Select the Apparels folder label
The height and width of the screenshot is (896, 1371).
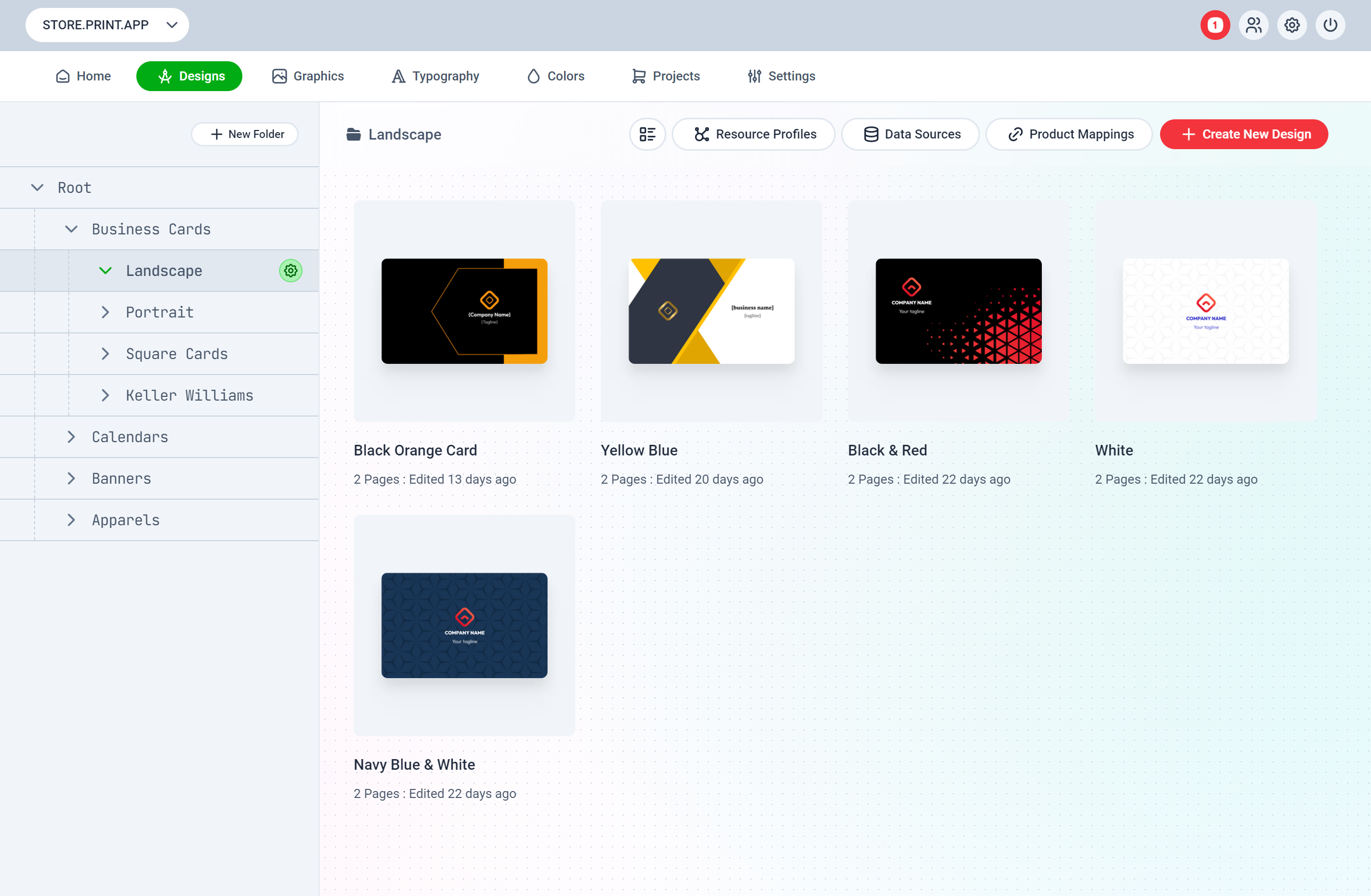click(x=126, y=519)
